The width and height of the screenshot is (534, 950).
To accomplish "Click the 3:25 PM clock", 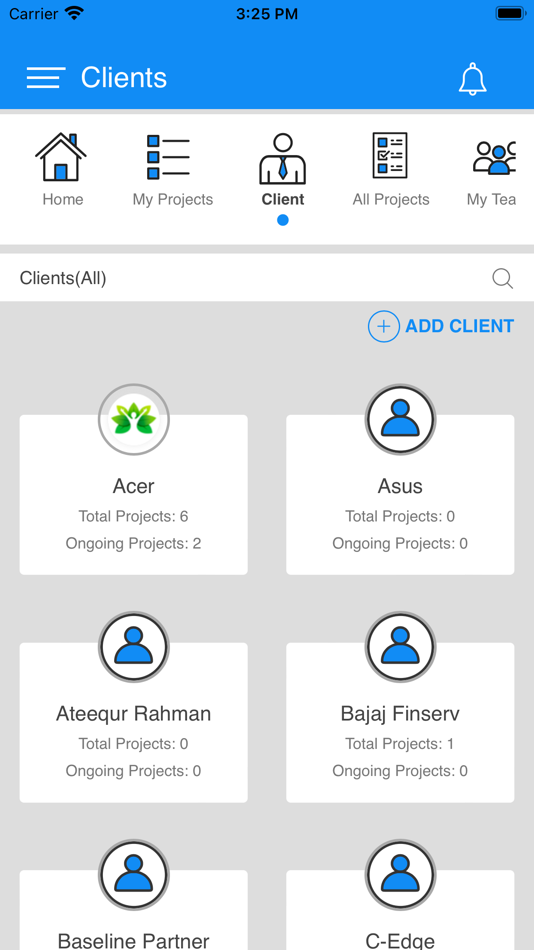I will click(x=267, y=13).
